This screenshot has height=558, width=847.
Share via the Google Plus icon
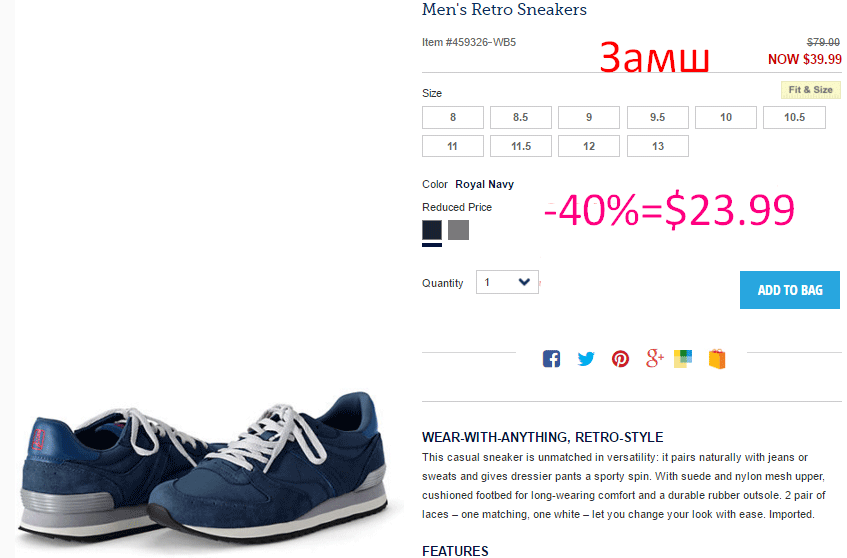pyautogui.click(x=655, y=358)
